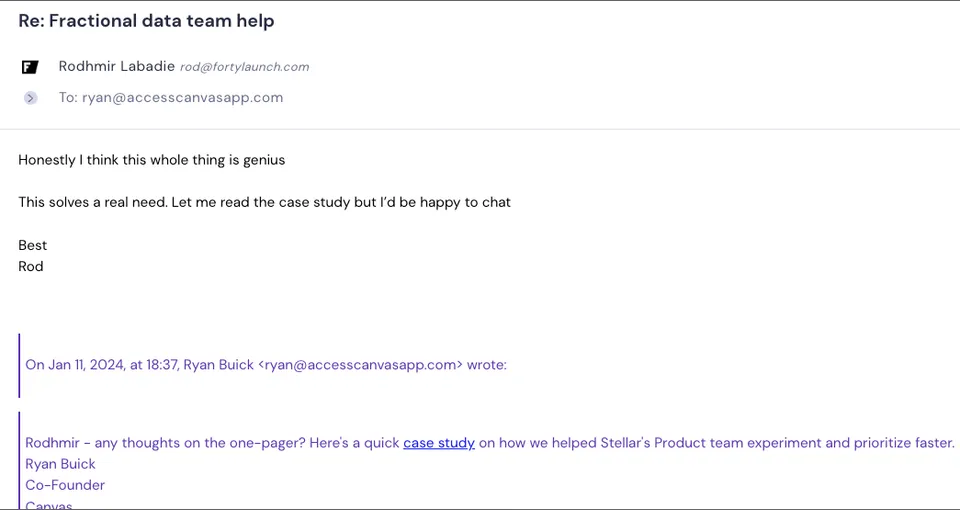Click line 'Honestly I think this whole thing is genius'

click(152, 160)
